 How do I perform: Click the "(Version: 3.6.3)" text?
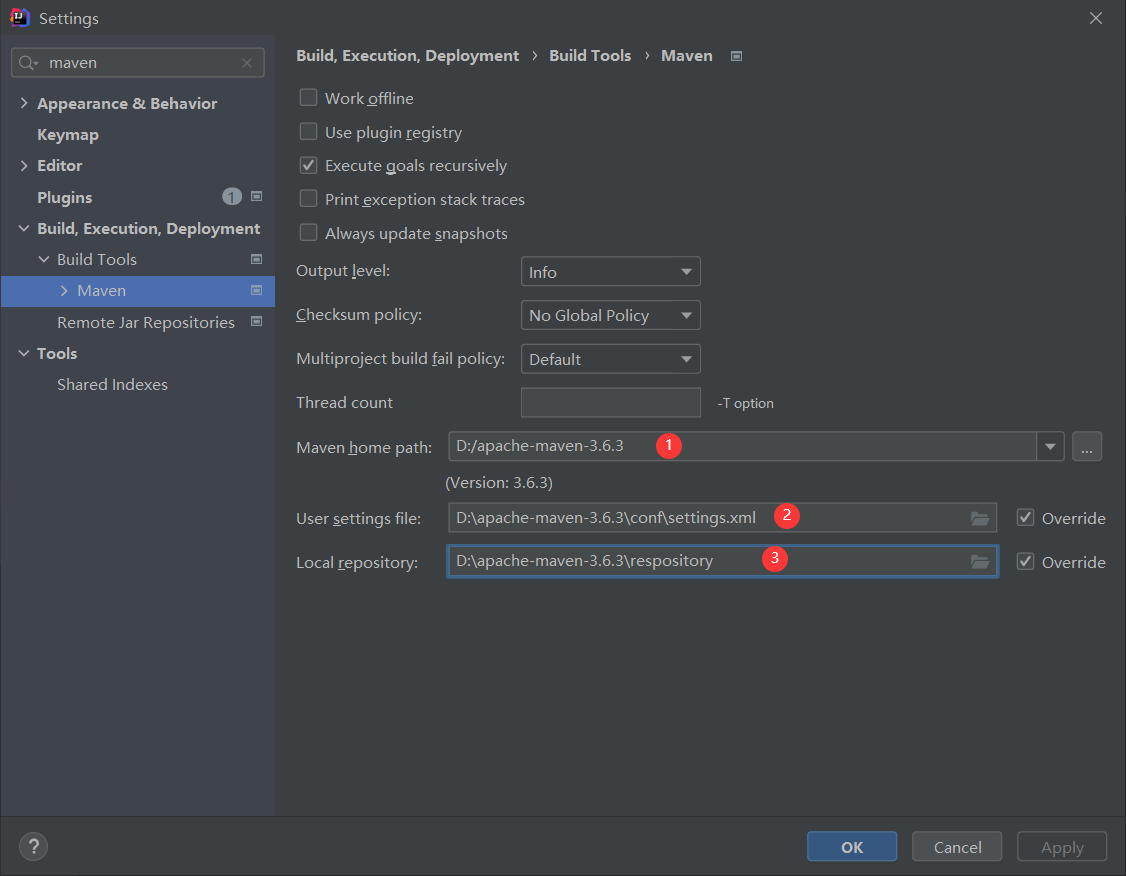click(499, 483)
